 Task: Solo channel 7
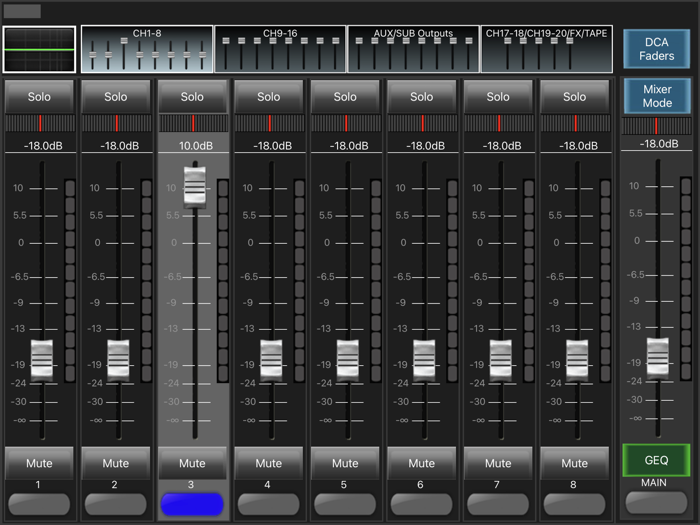(498, 96)
